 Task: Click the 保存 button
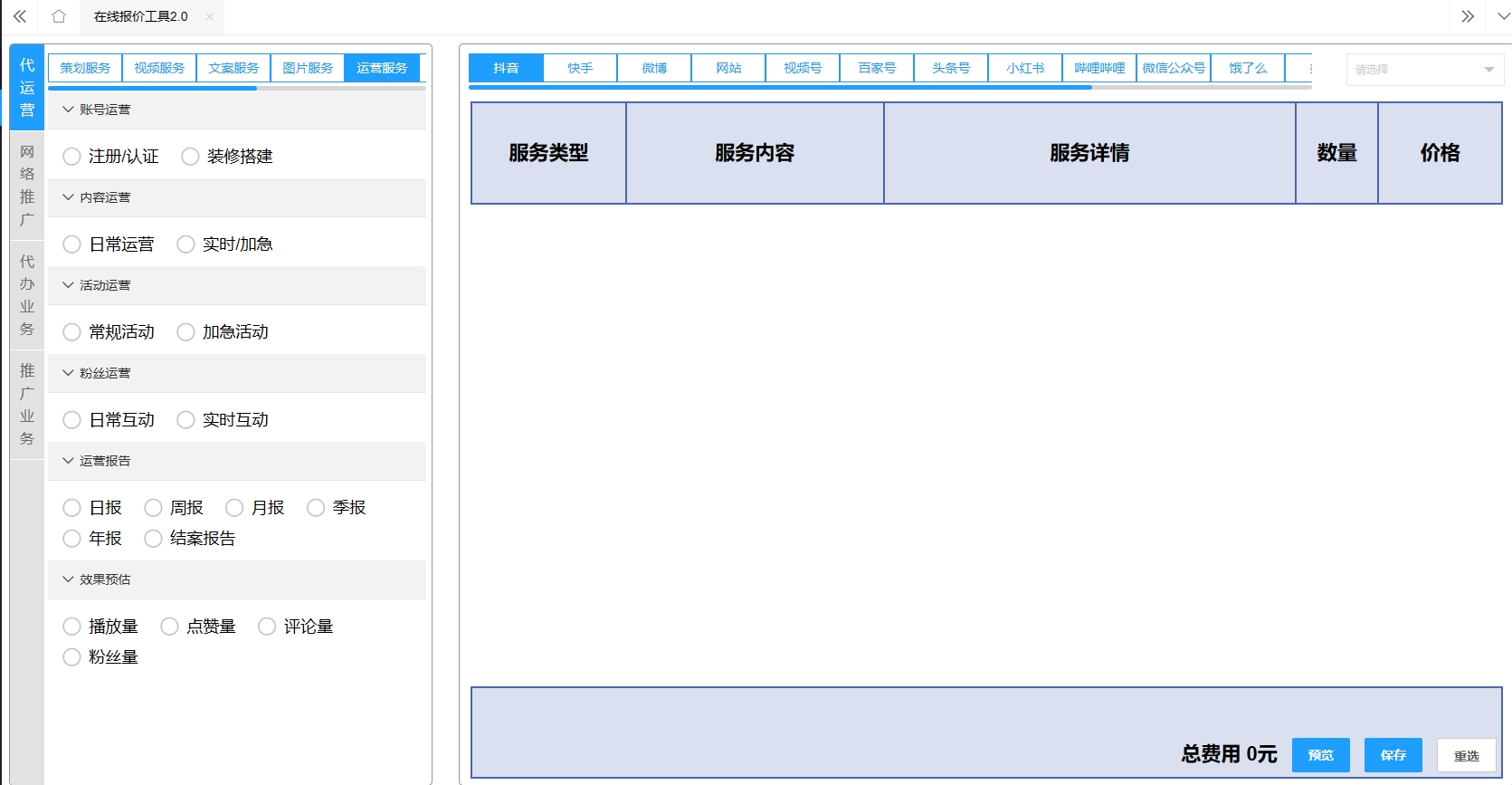1393,755
